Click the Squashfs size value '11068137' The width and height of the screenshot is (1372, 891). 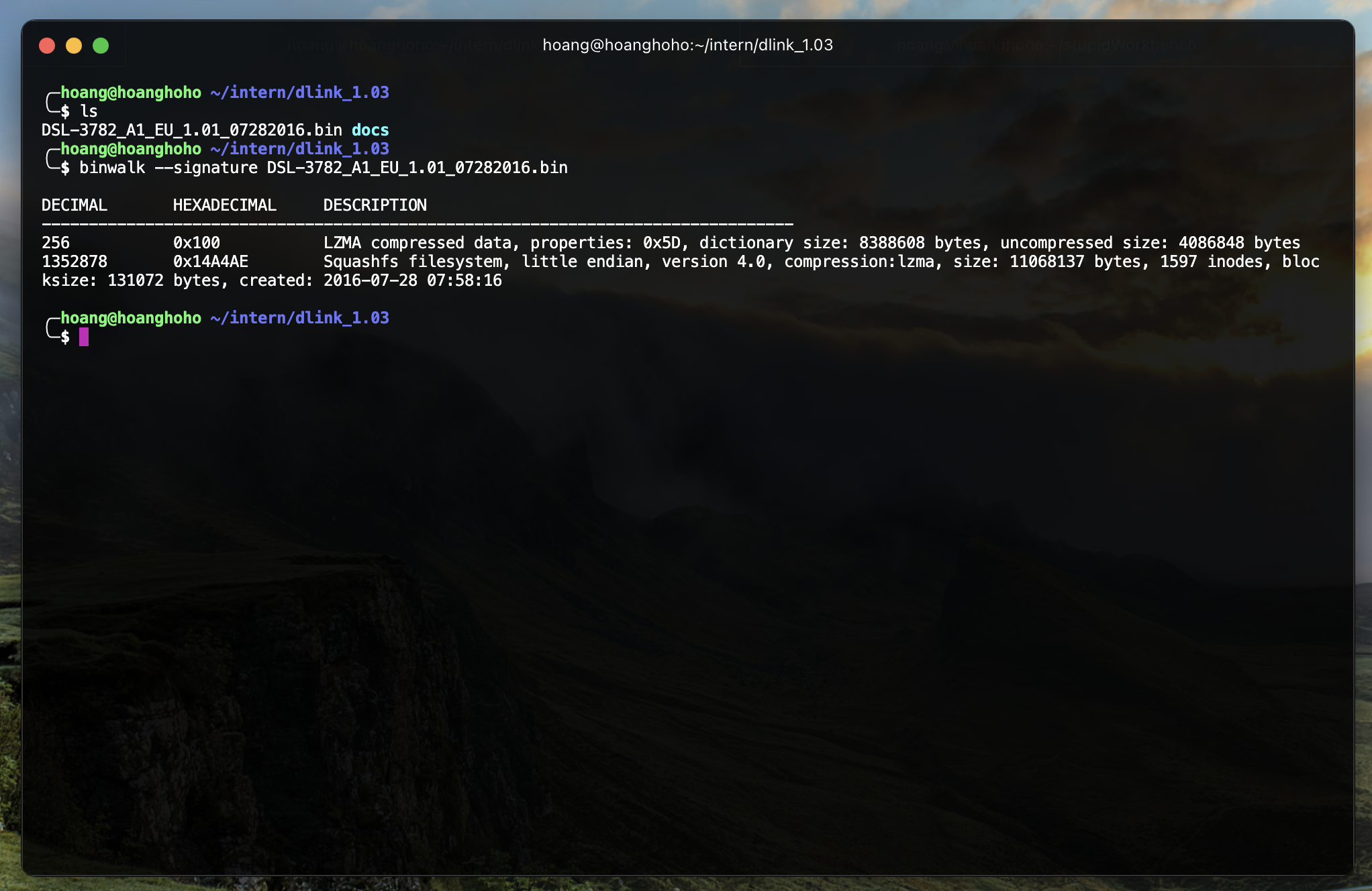tap(1047, 262)
